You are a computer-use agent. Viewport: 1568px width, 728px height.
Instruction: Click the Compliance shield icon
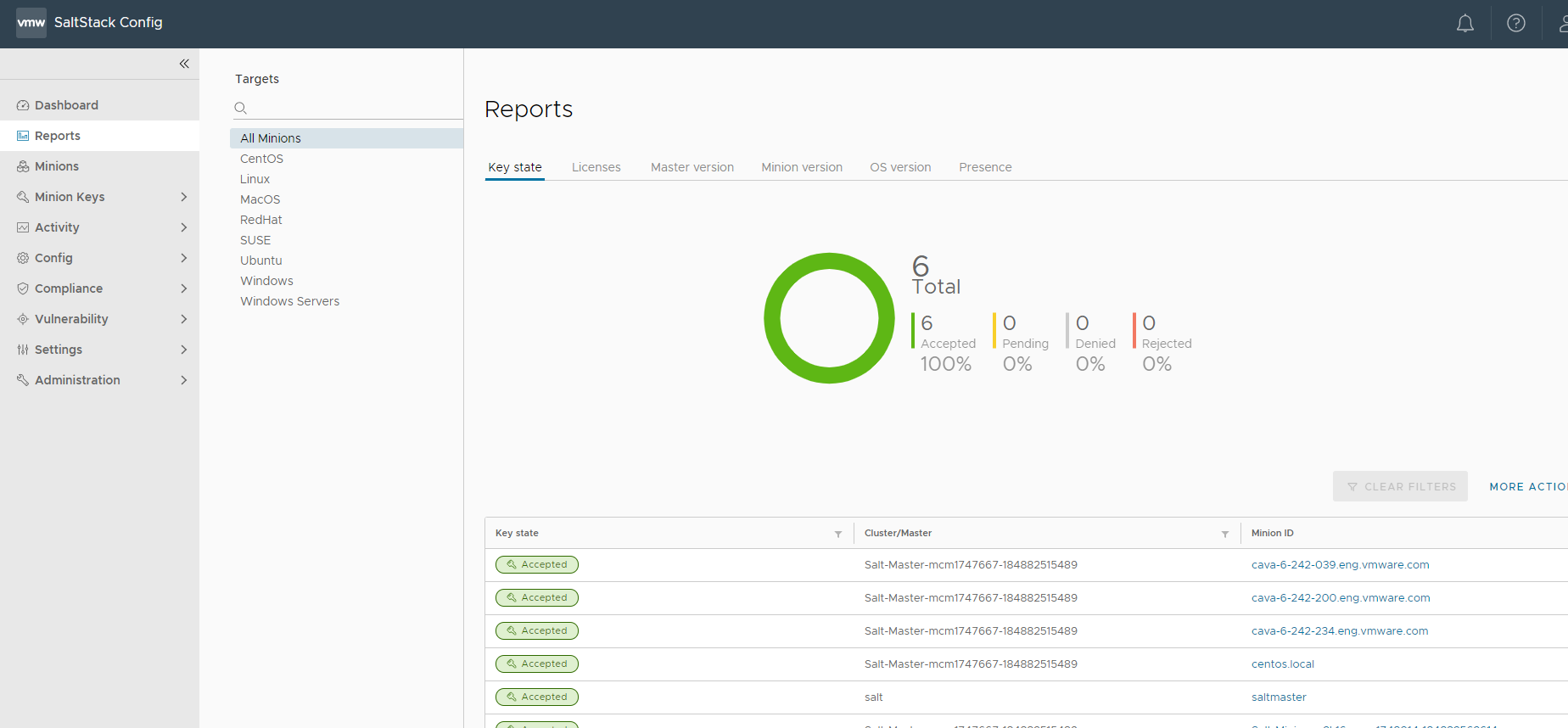23,288
